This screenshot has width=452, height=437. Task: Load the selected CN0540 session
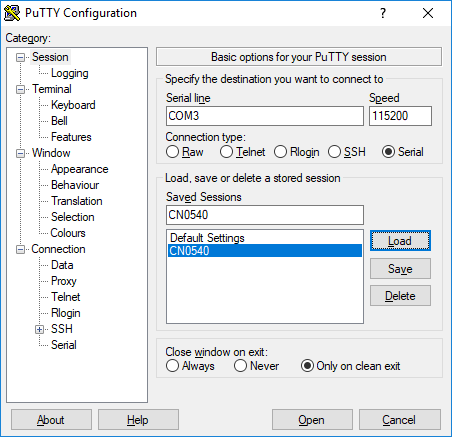tap(400, 241)
